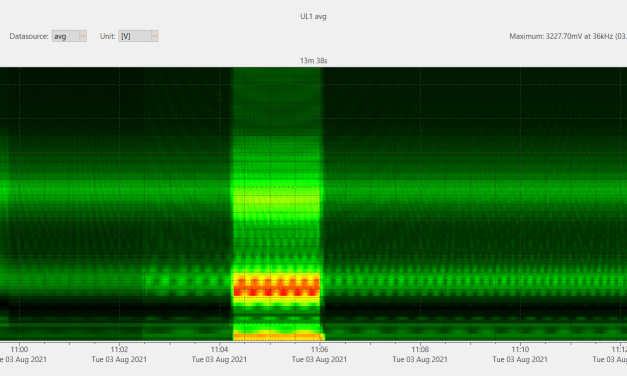
Task: Select the 11:06 time axis label
Action: coord(319,350)
